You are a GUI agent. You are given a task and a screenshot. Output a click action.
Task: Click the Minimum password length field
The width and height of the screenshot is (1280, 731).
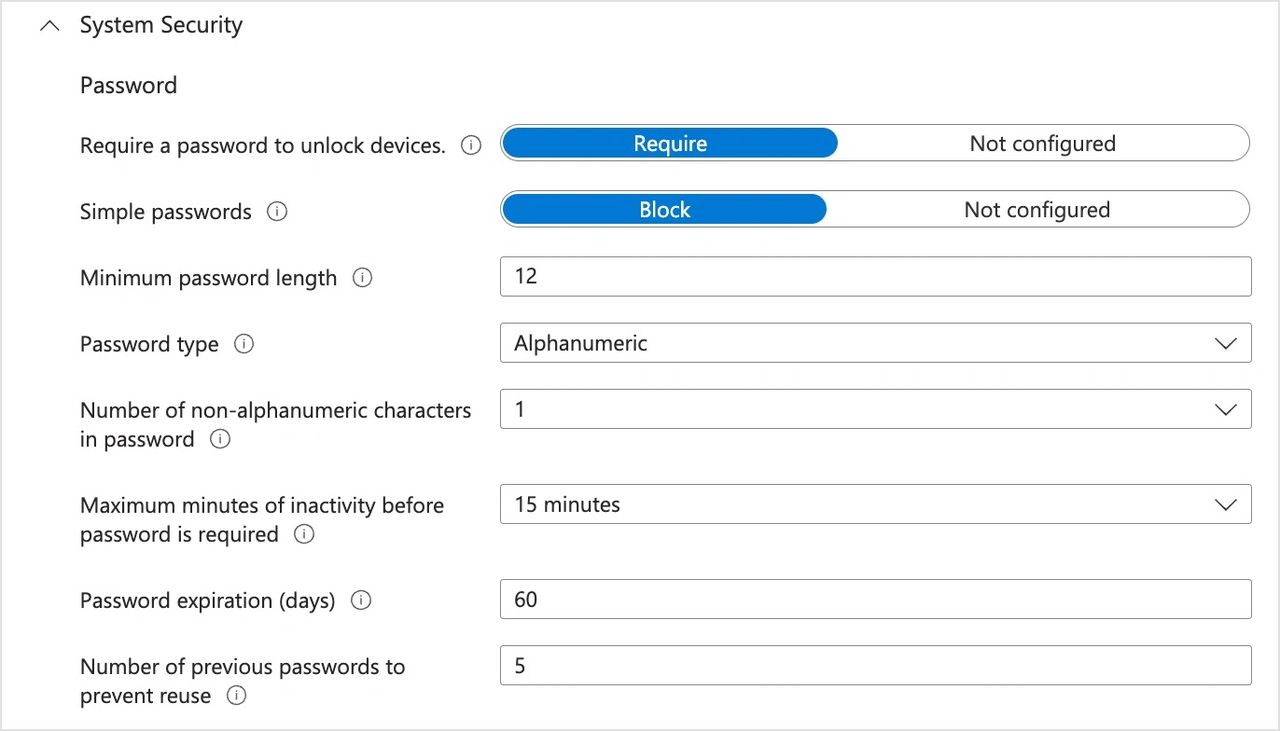(875, 276)
